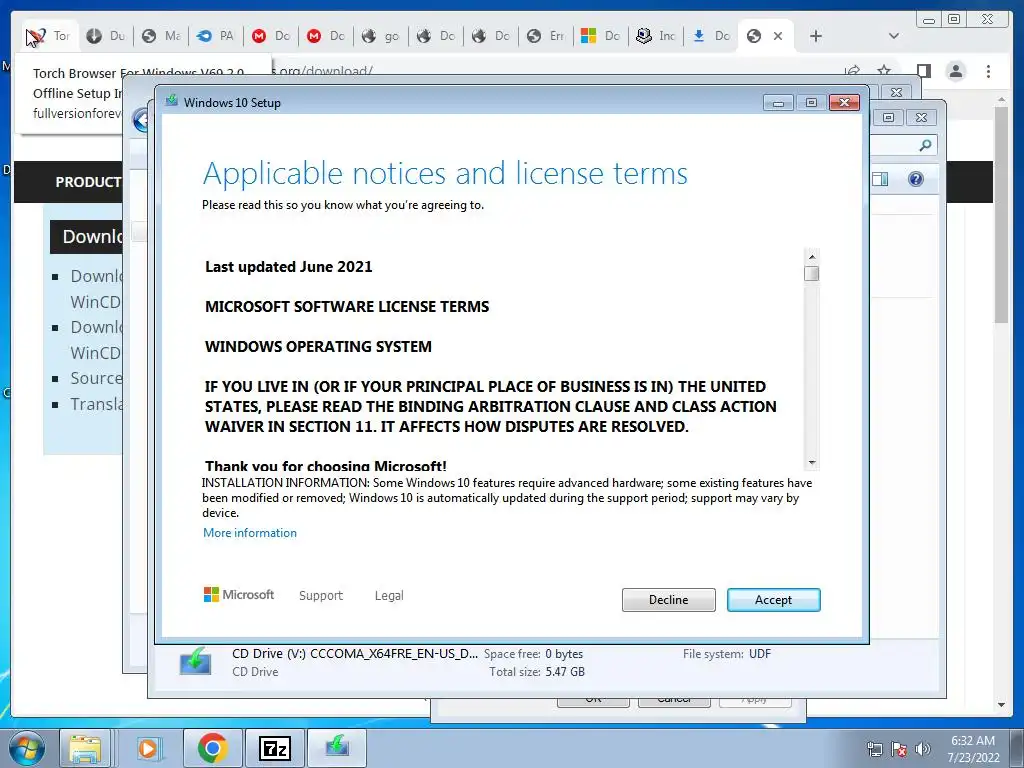This screenshot has height=768, width=1024.
Task: Switch to the tab labeled Inc
Action: [x=655, y=36]
